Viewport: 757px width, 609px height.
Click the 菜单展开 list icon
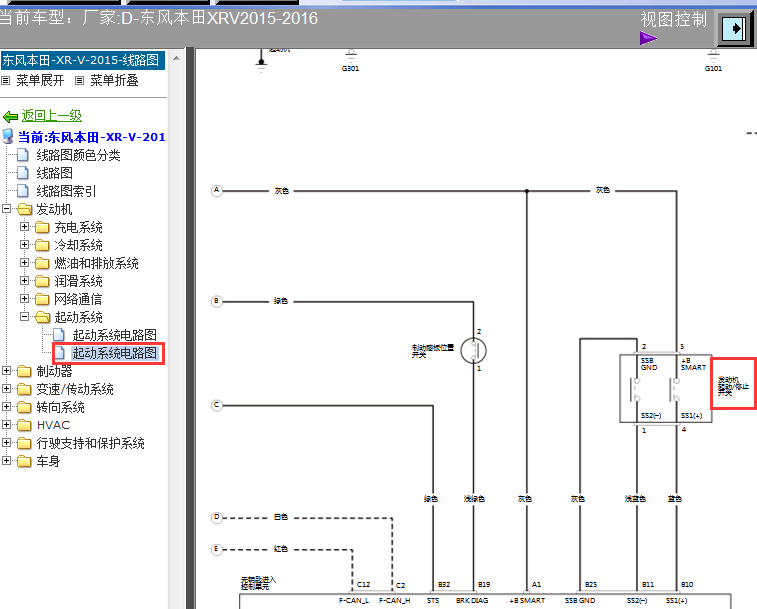coord(6,81)
